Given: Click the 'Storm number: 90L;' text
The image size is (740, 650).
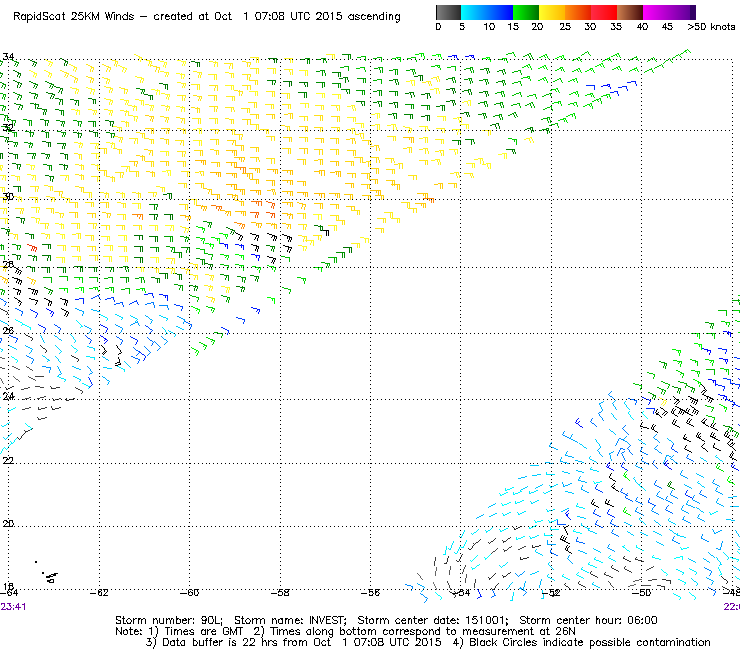Looking at the screenshot, I should tap(169, 620).
